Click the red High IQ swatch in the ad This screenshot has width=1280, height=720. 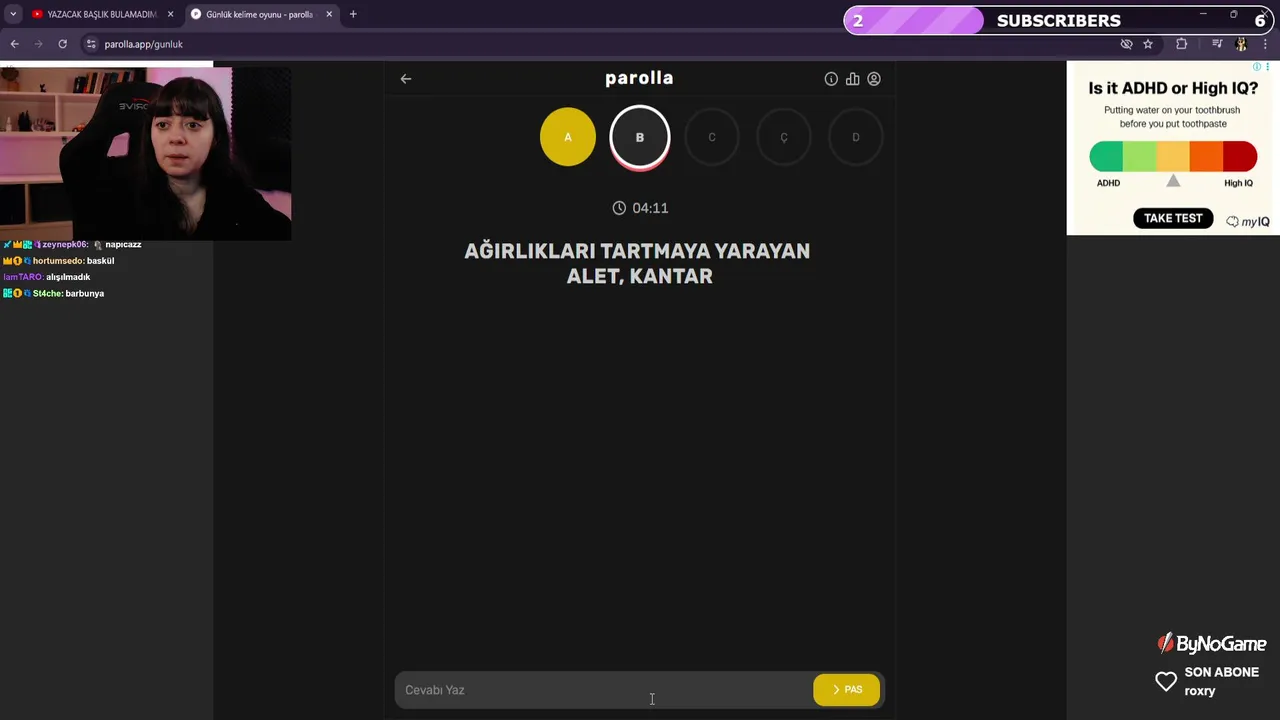[x=1240, y=157]
